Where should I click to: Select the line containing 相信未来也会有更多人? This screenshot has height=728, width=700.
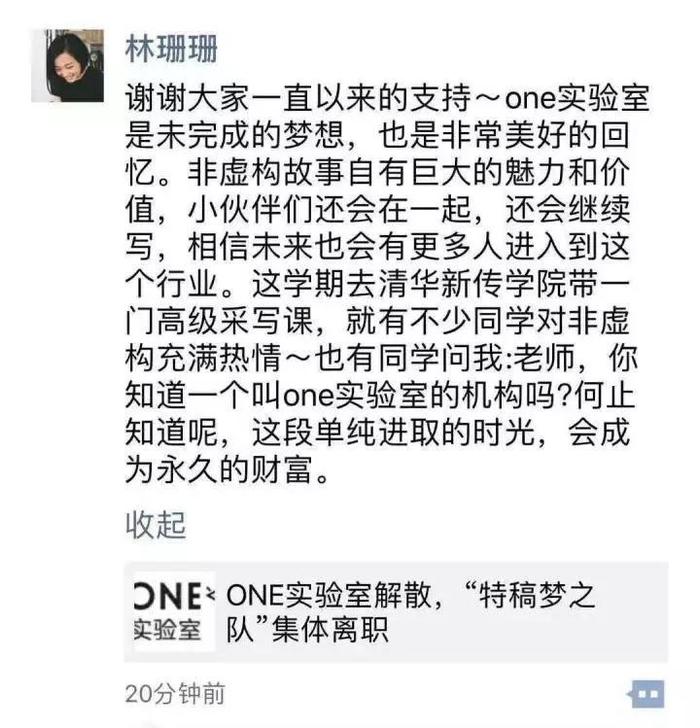(x=377, y=247)
